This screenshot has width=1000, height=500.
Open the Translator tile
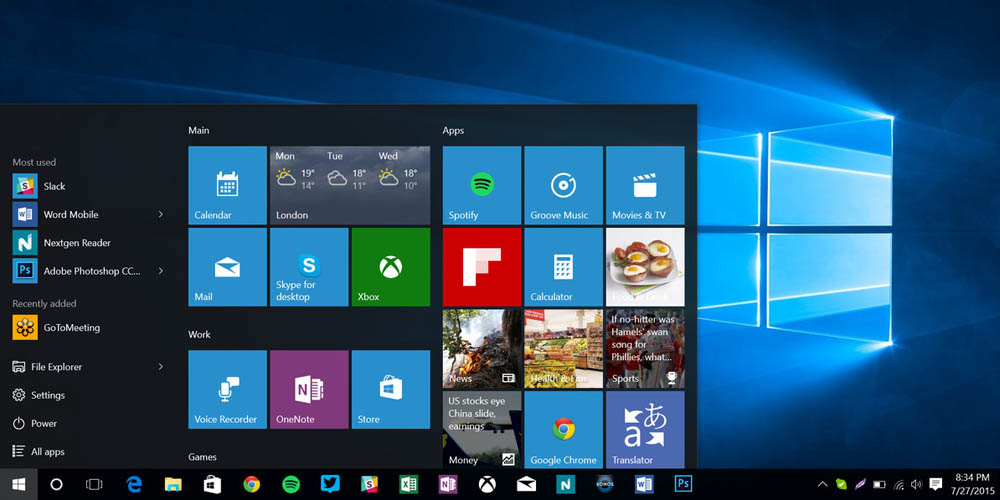coord(645,429)
